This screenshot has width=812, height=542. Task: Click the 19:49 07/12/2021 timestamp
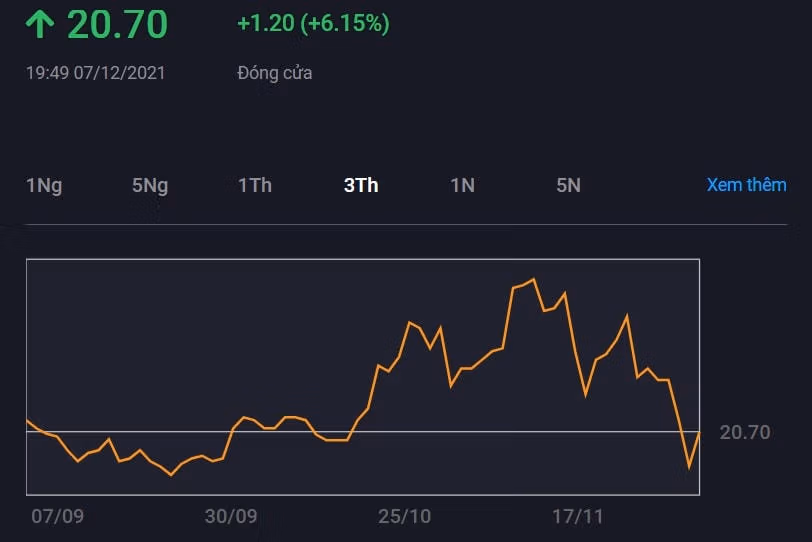pos(96,73)
